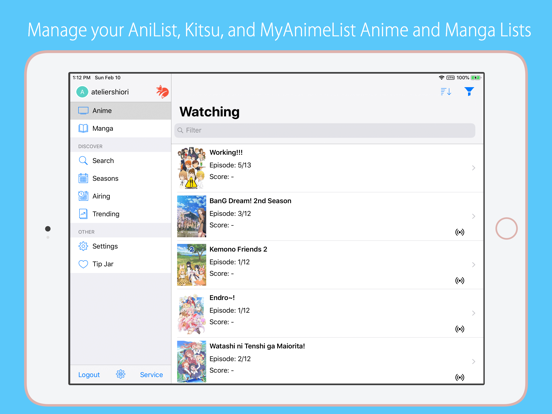552x414 pixels.
Task: Focus the Filter search field
Action: [x=325, y=130]
